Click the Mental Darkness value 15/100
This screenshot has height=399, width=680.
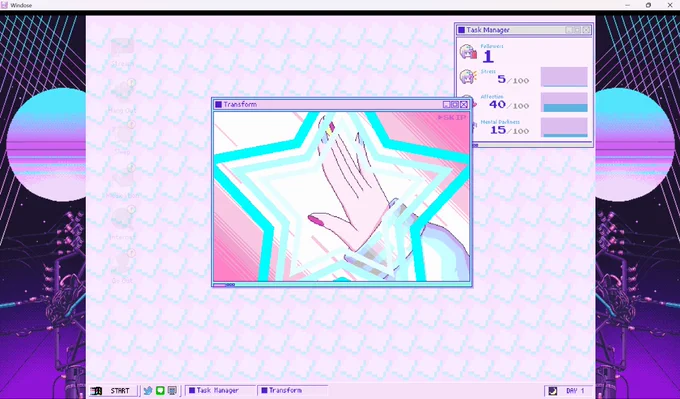(510, 130)
